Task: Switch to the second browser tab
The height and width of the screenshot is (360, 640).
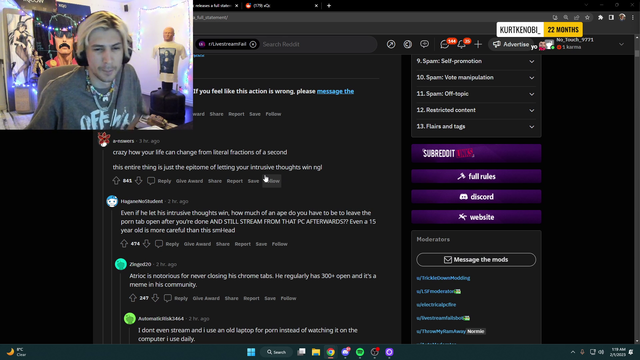Action: click(282, 6)
